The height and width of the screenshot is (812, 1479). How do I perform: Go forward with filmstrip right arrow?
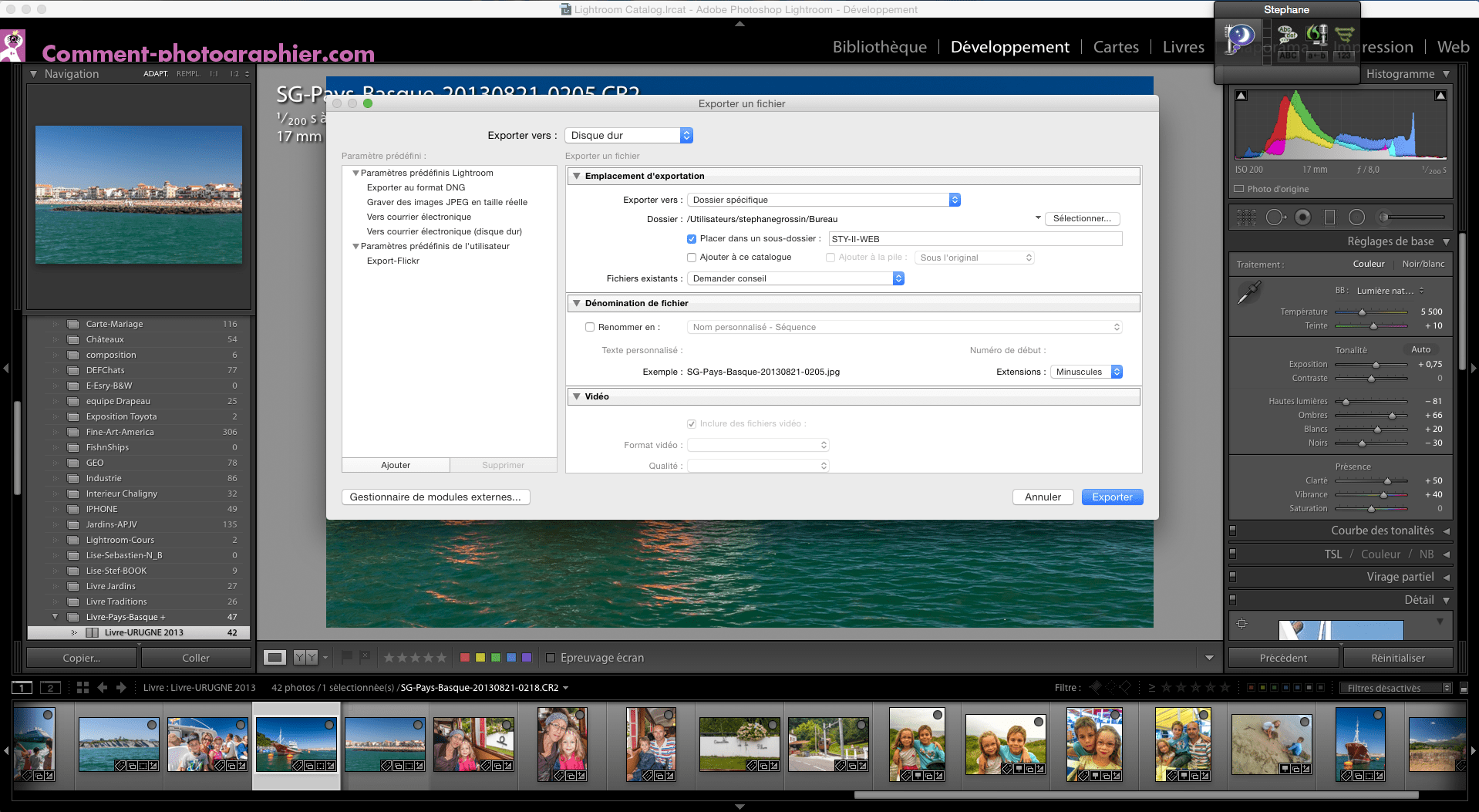click(x=121, y=688)
